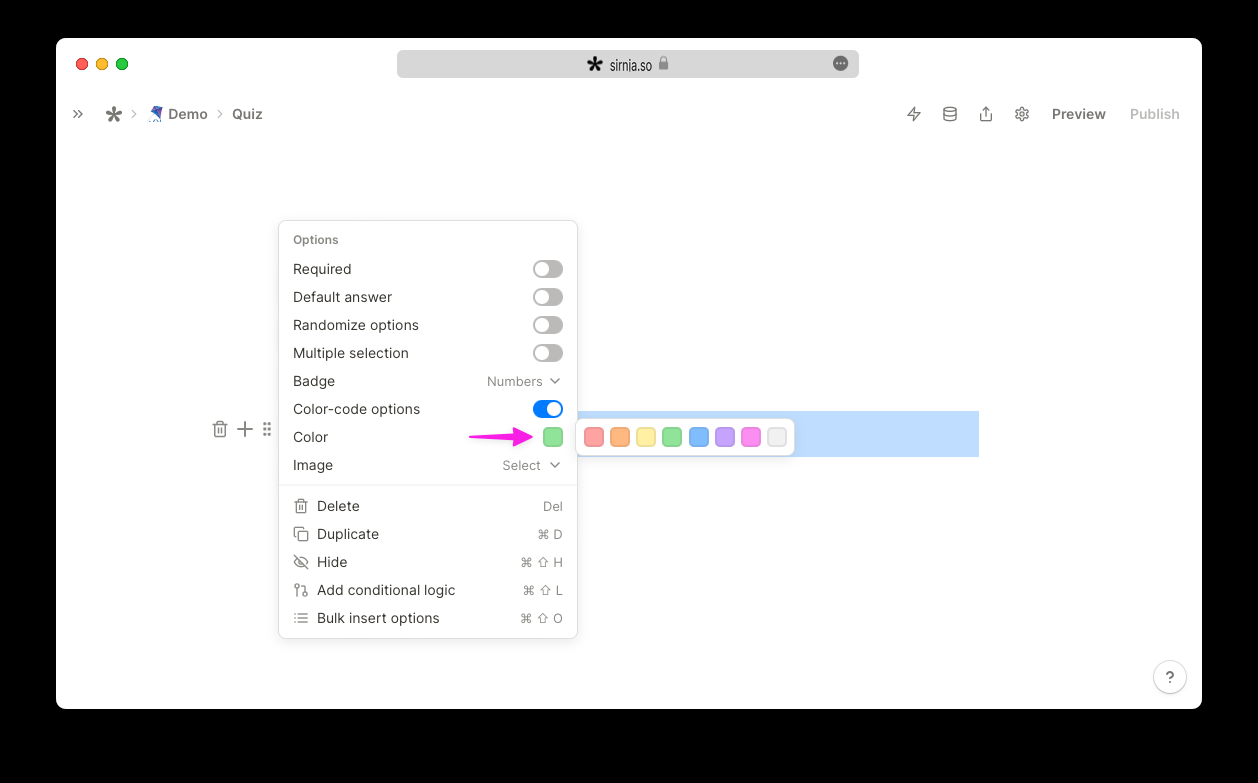Viewport: 1258px width, 783px height.
Task: Pick the orange color swatch
Action: tap(620, 437)
